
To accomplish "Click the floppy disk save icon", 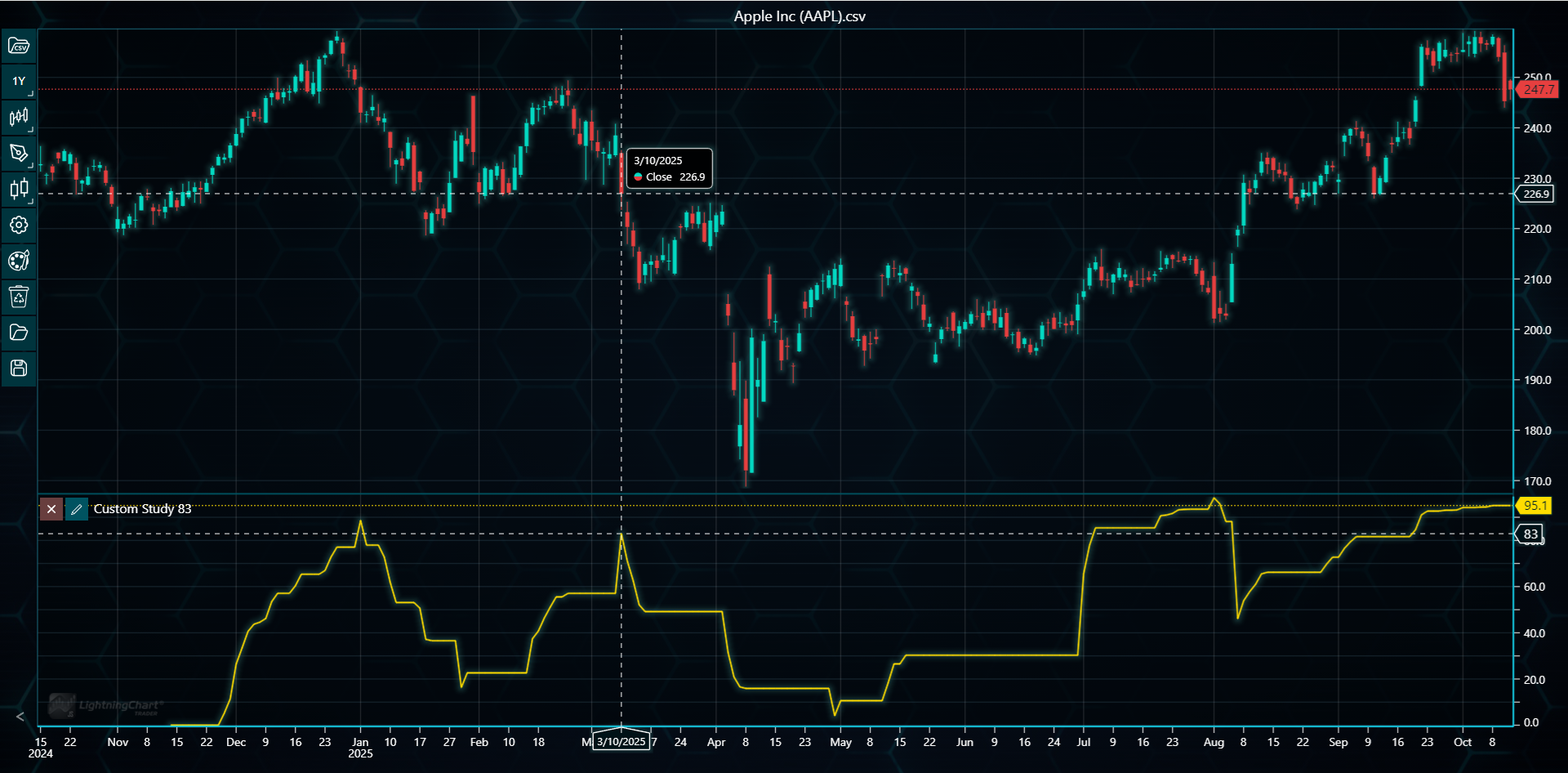I will click(x=19, y=369).
